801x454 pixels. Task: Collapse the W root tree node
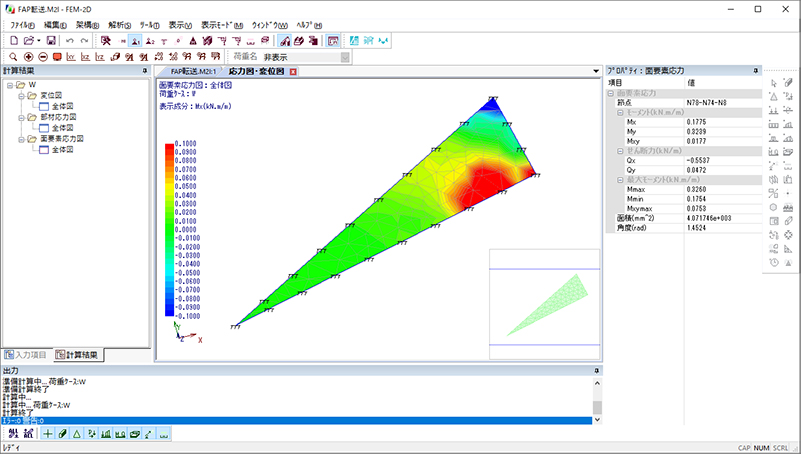click(9, 85)
